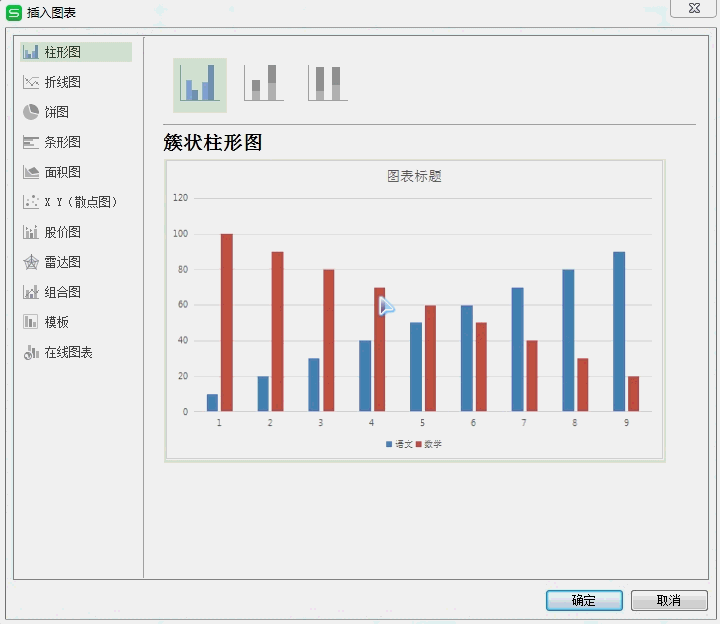Viewport: 720px width, 624px height.
Task: Choose the 模板 templates category
Action: [x=57, y=322]
